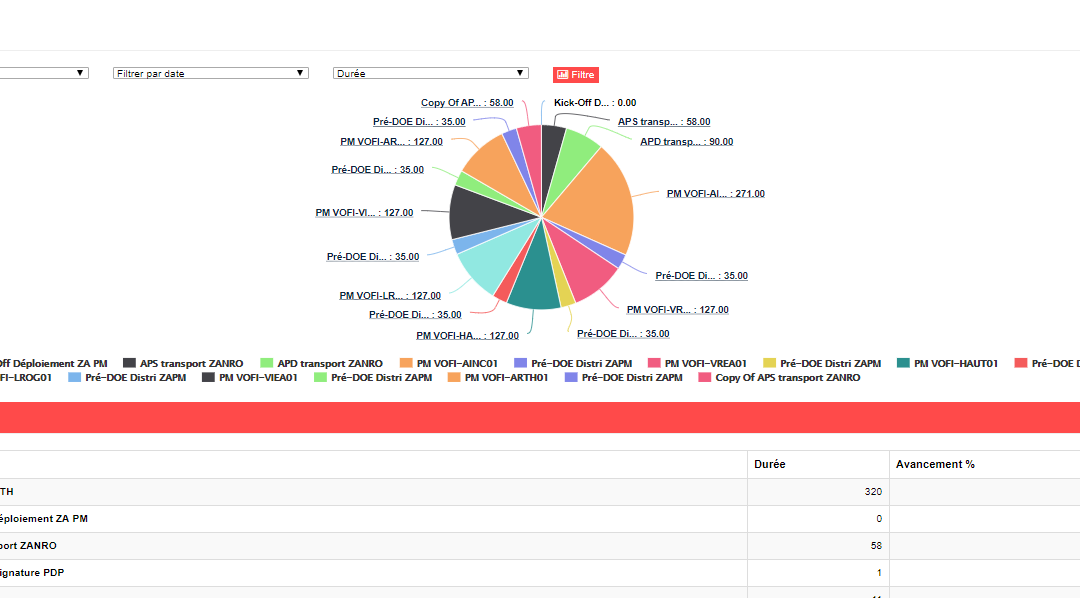Click the table's Durée cell showing 58
Viewport: 1080px width, 598px height.
click(818, 546)
